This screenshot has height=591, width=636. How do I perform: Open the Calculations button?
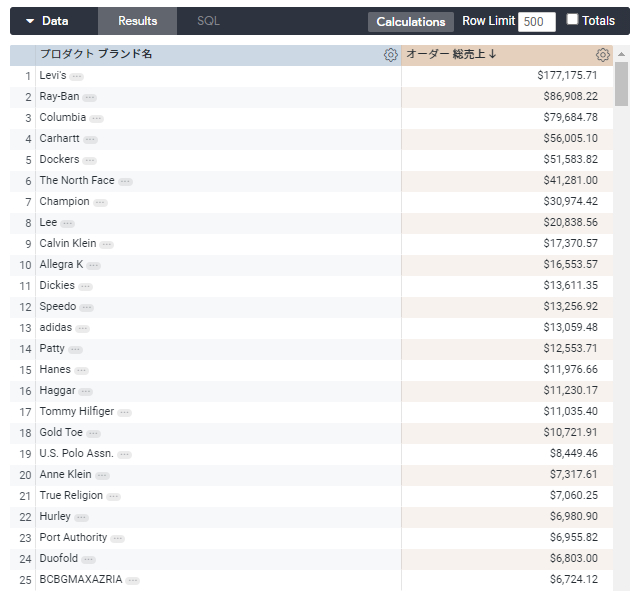click(410, 21)
